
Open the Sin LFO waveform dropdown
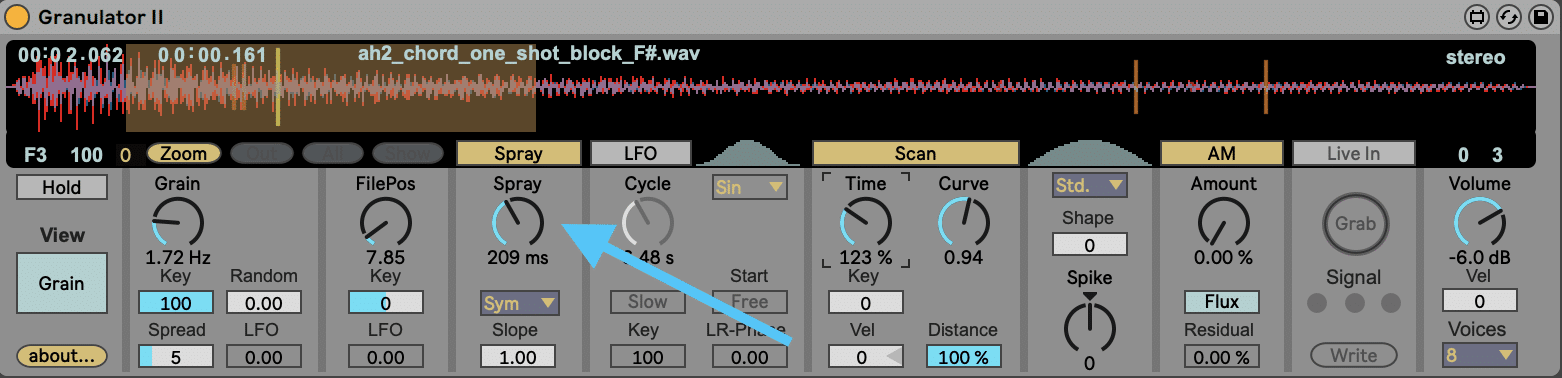click(749, 187)
